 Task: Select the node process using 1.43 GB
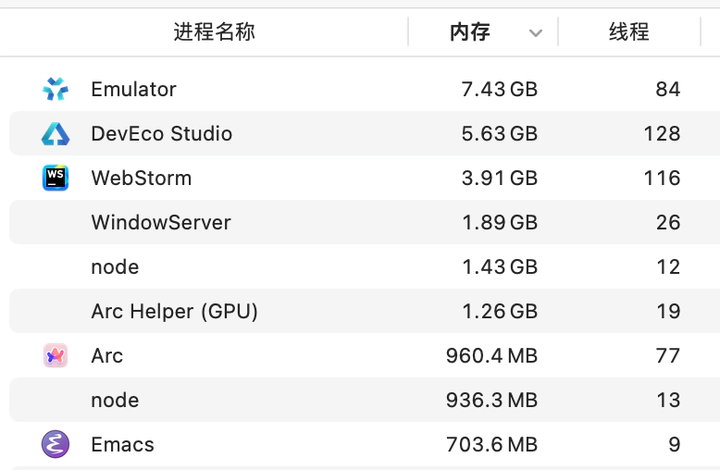coord(115,267)
